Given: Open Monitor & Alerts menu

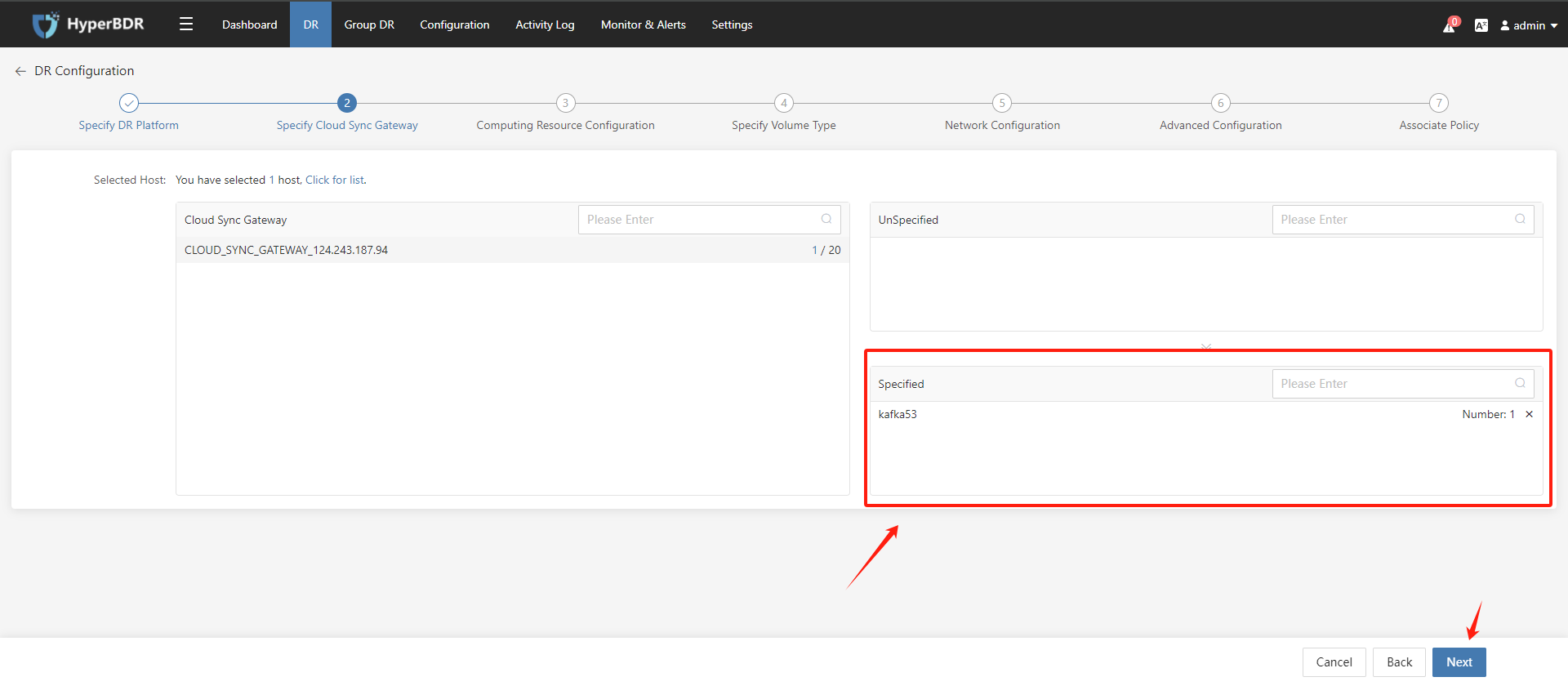Looking at the screenshot, I should tap(644, 24).
